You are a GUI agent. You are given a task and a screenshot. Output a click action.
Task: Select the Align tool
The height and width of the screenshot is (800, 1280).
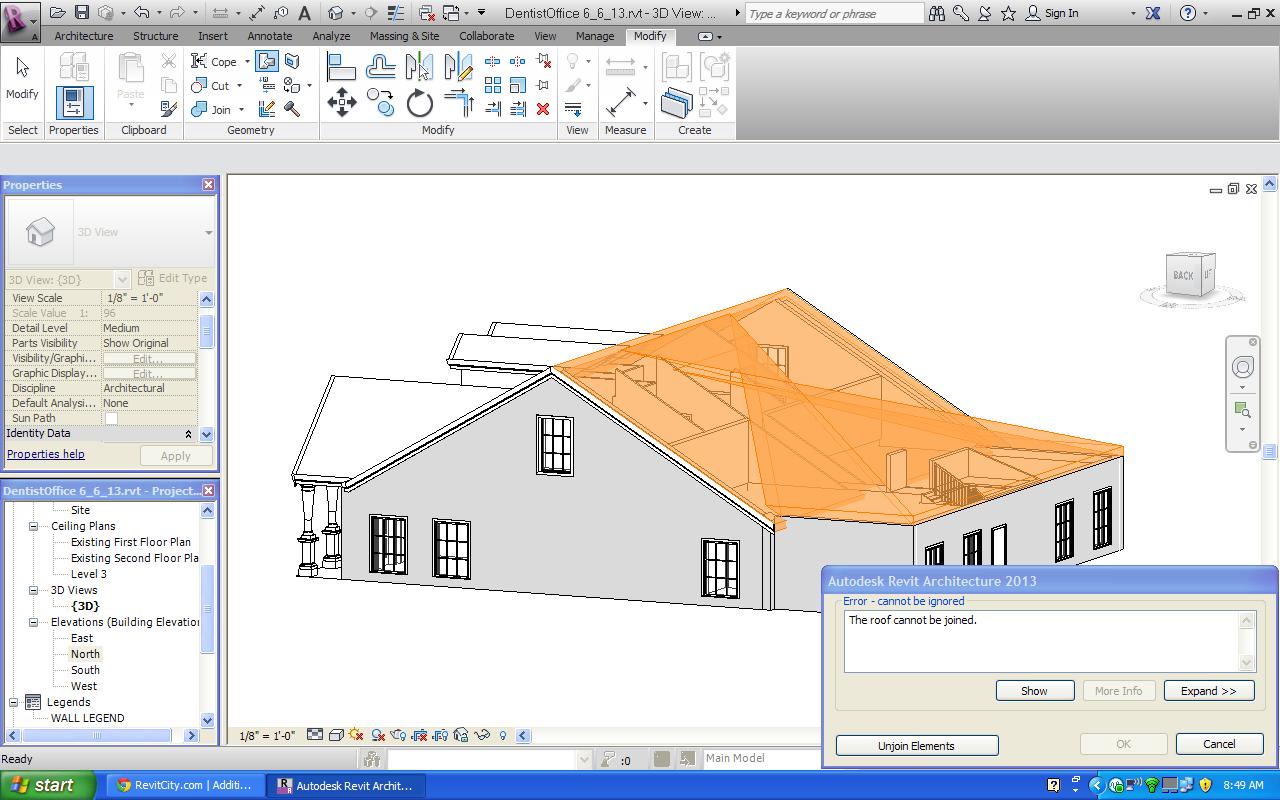[341, 67]
